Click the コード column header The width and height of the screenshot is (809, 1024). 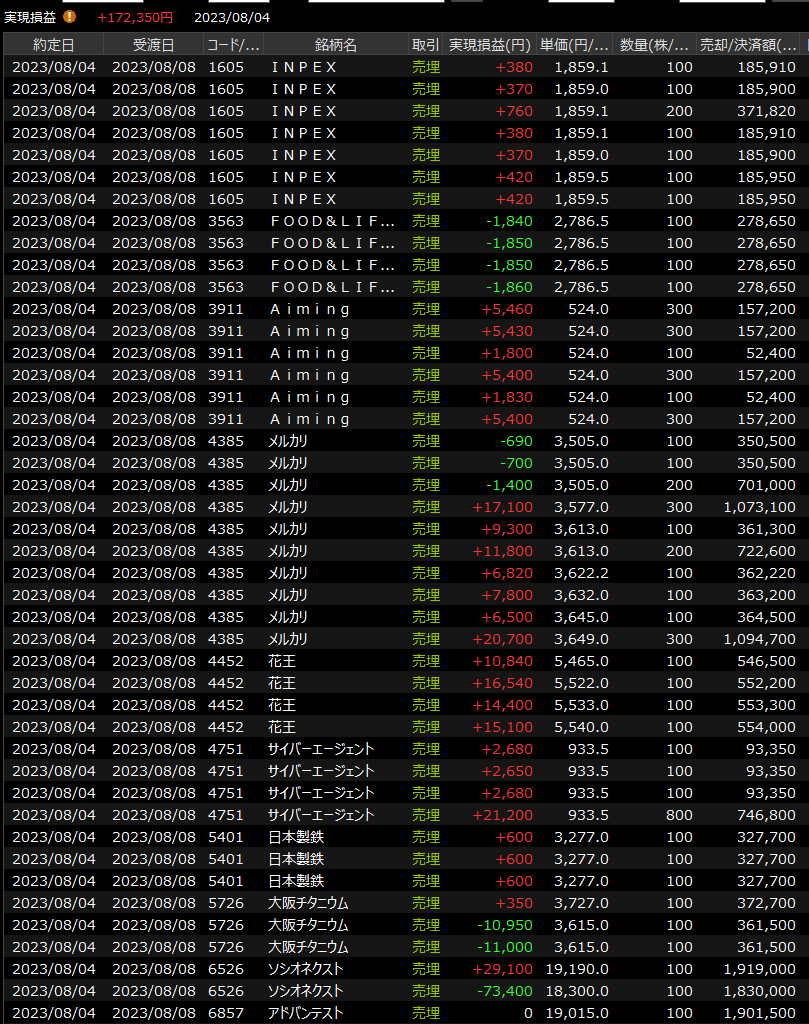[233, 45]
